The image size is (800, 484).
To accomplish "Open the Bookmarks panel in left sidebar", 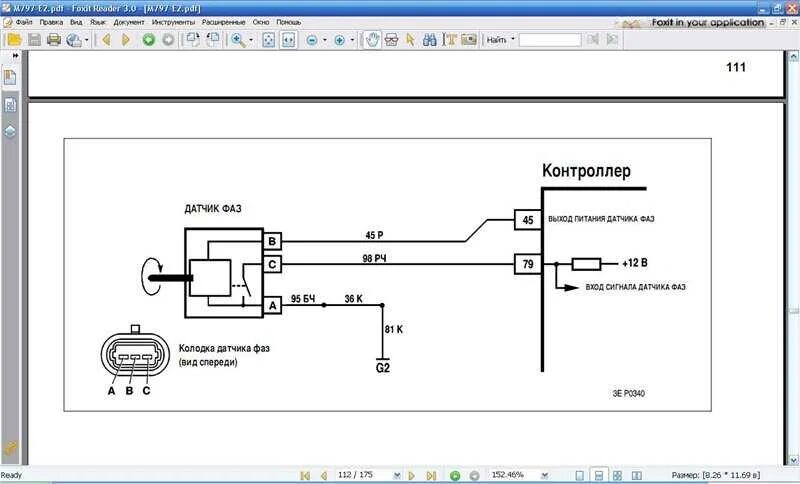I will pos(10,78).
